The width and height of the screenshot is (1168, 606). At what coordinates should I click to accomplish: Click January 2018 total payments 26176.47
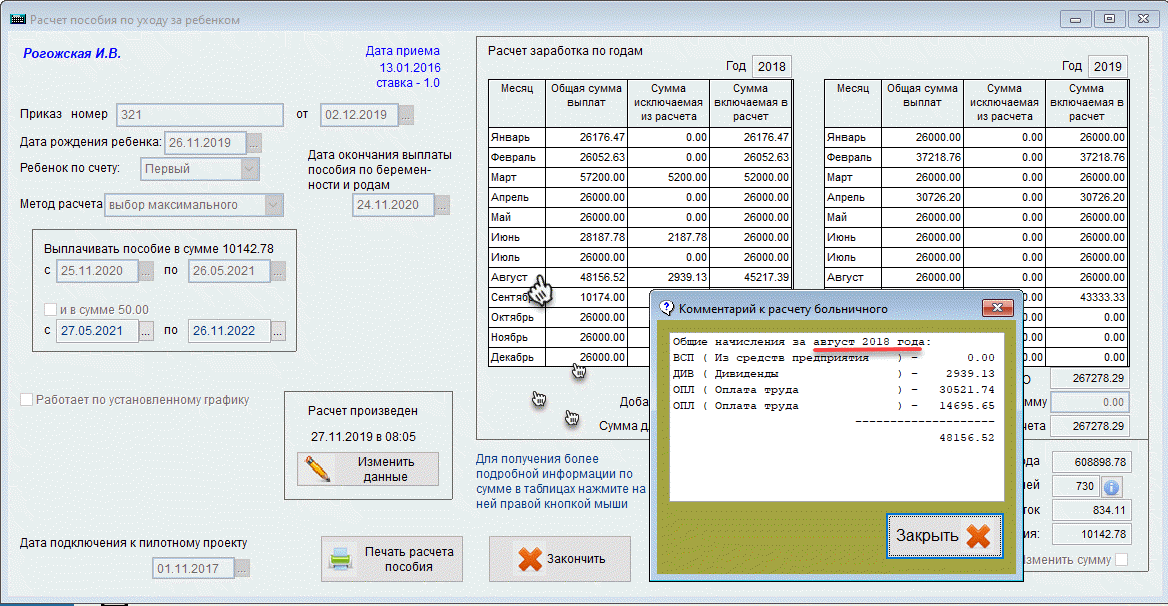586,137
